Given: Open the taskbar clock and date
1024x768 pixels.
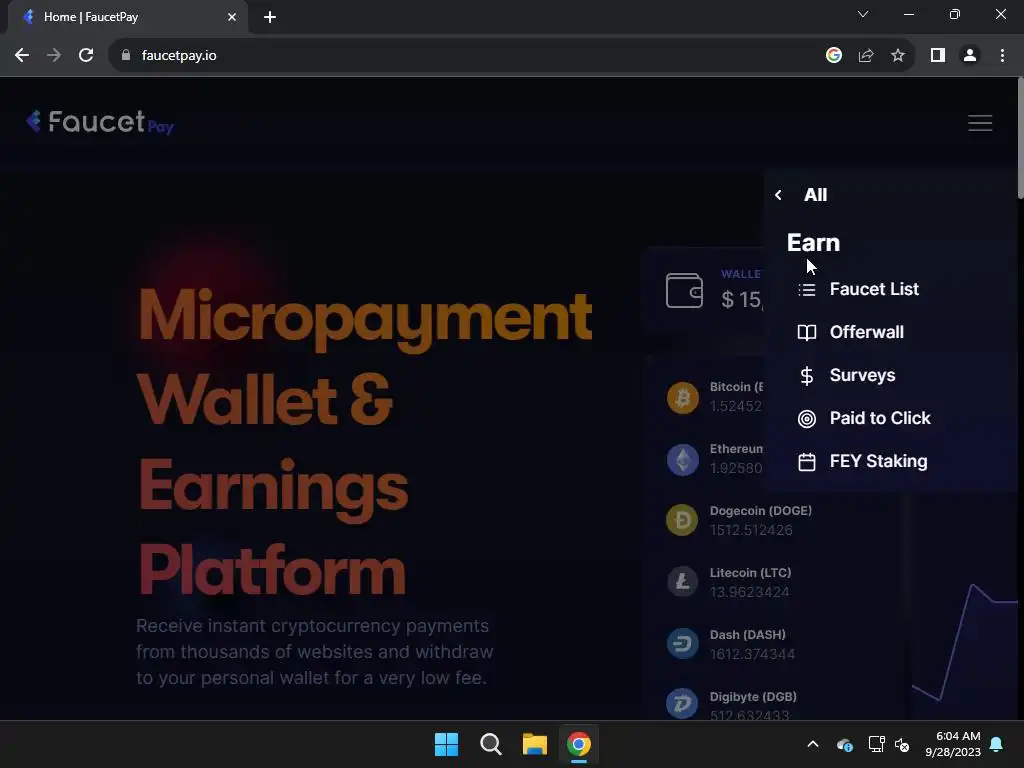Looking at the screenshot, I should (953, 744).
